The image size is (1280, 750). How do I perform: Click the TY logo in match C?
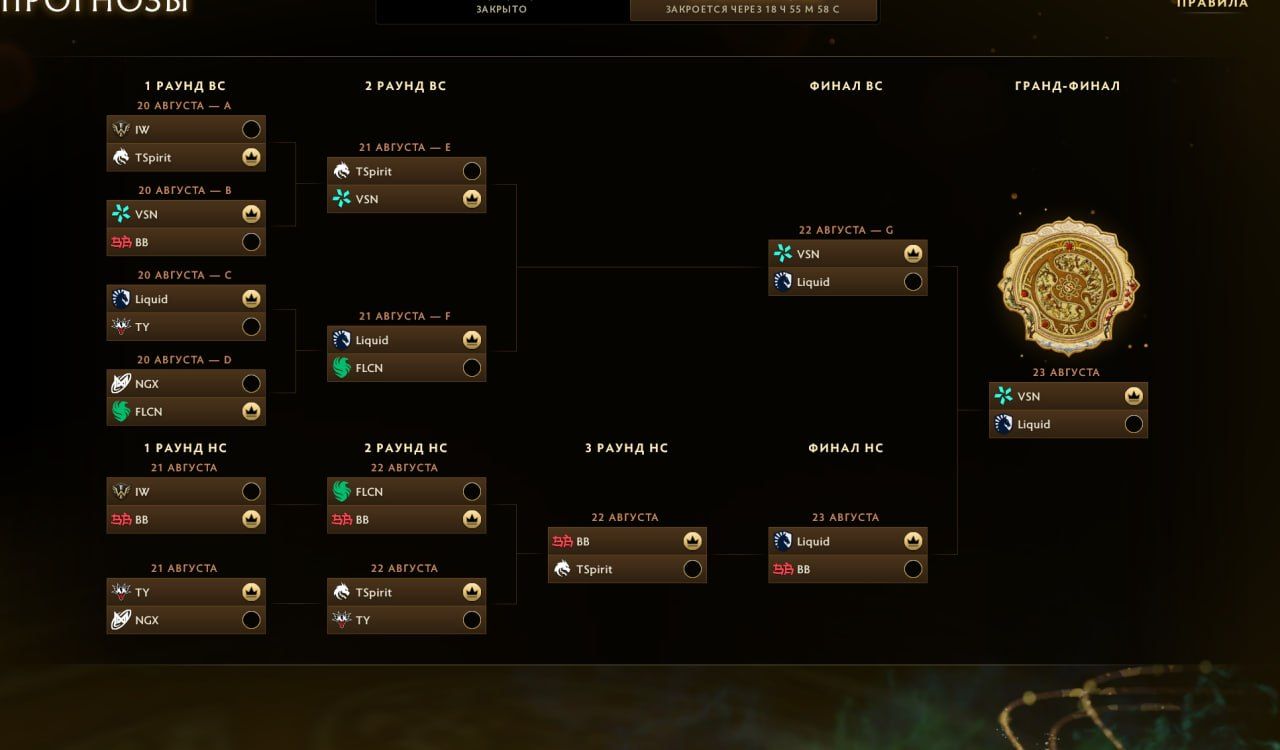[x=121, y=326]
